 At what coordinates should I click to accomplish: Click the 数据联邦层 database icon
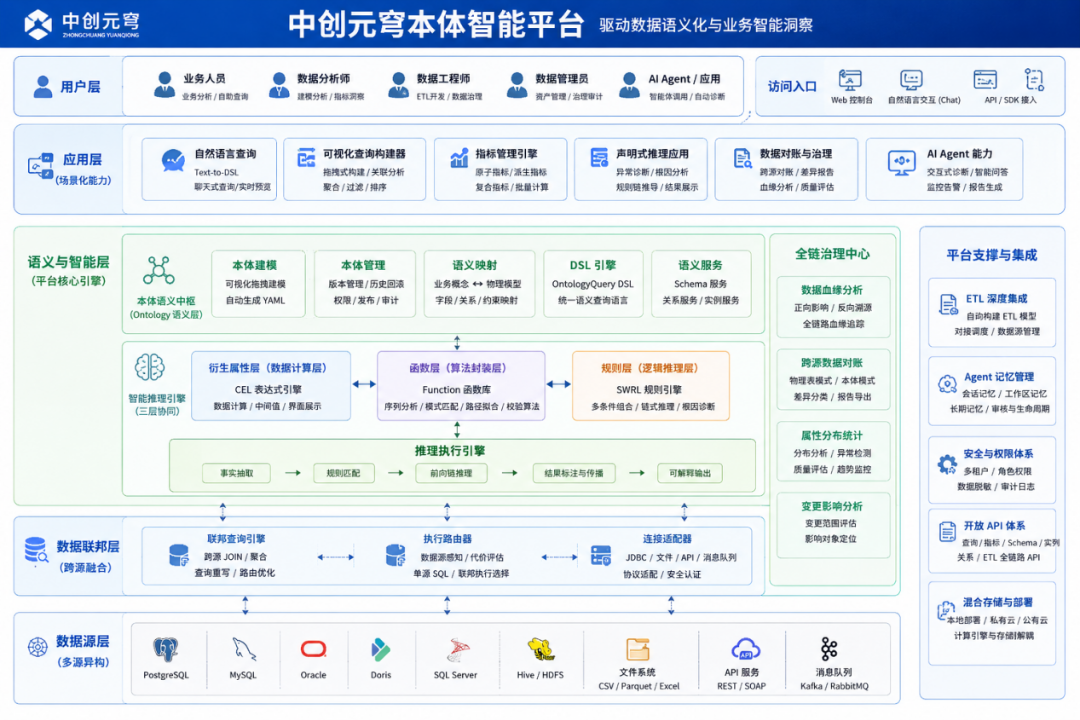(36, 551)
